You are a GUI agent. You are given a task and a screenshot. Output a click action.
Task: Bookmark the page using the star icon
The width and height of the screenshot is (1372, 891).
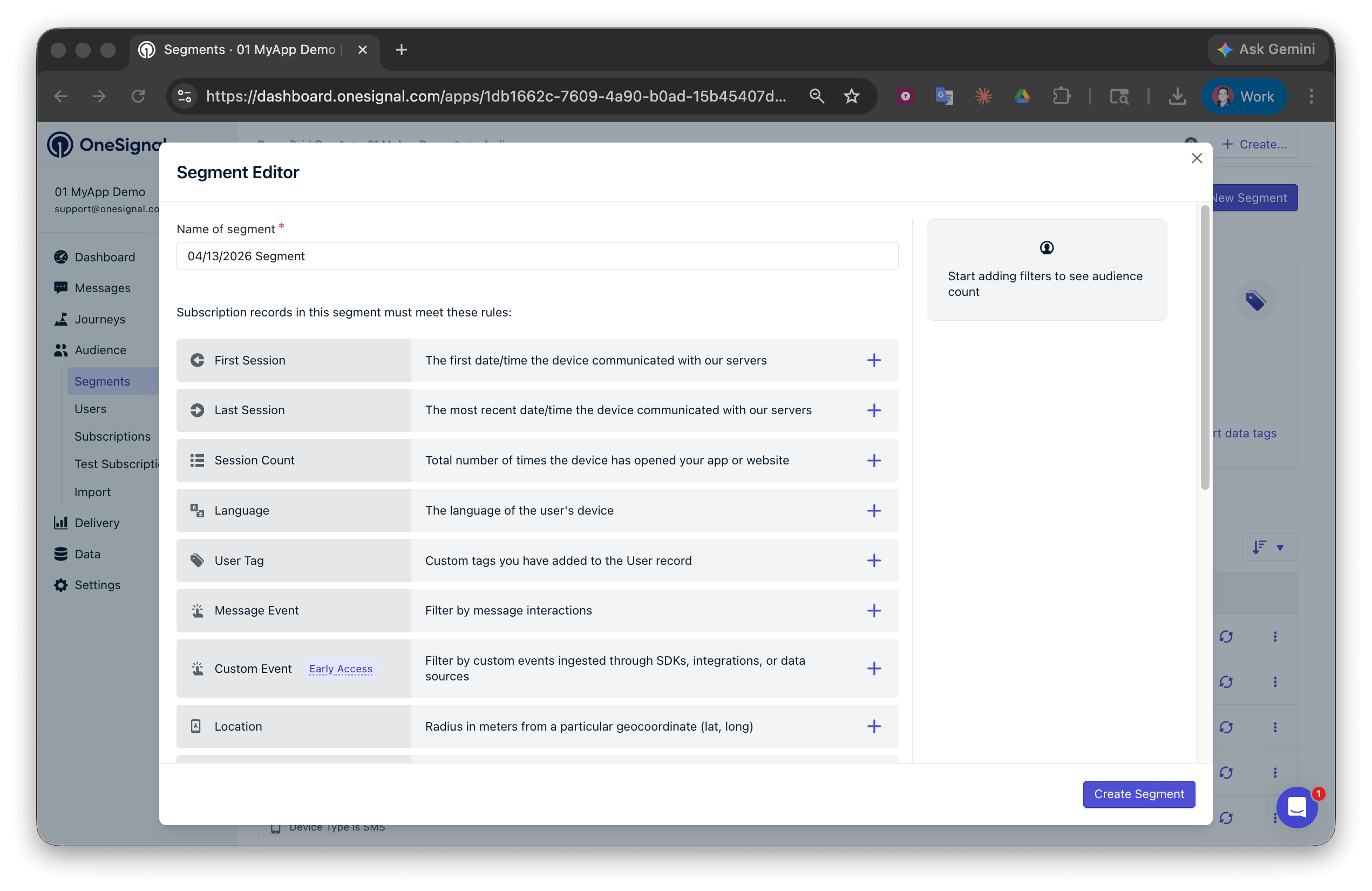coord(852,96)
